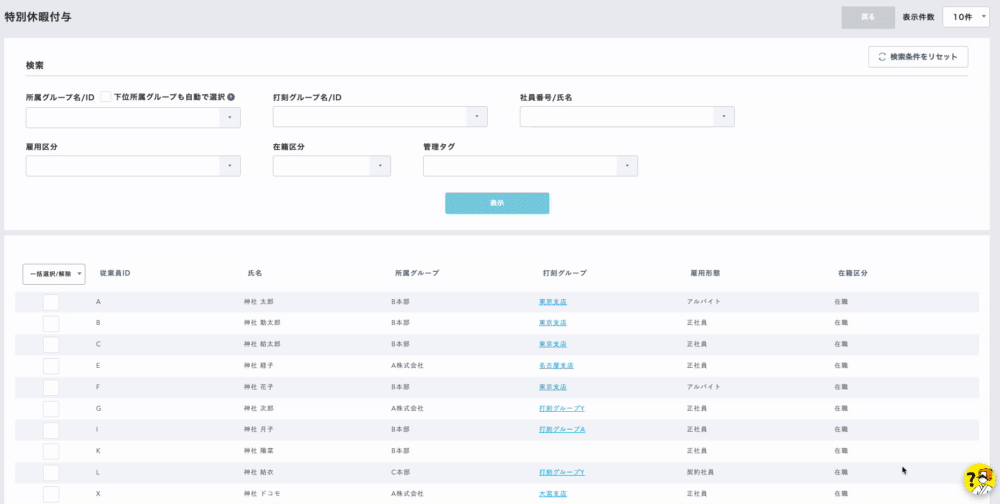Open the mascot help assistant icon

coord(981,479)
